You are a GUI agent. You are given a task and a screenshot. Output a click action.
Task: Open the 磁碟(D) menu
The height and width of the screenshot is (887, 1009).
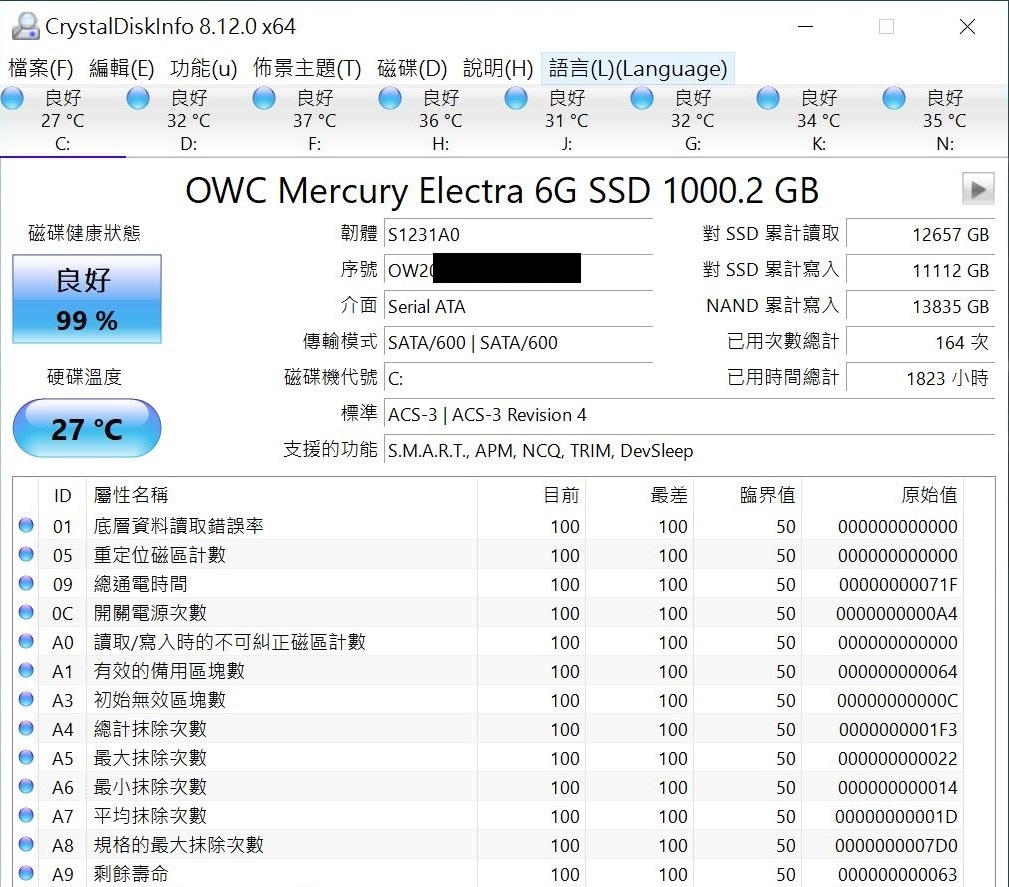(412, 68)
